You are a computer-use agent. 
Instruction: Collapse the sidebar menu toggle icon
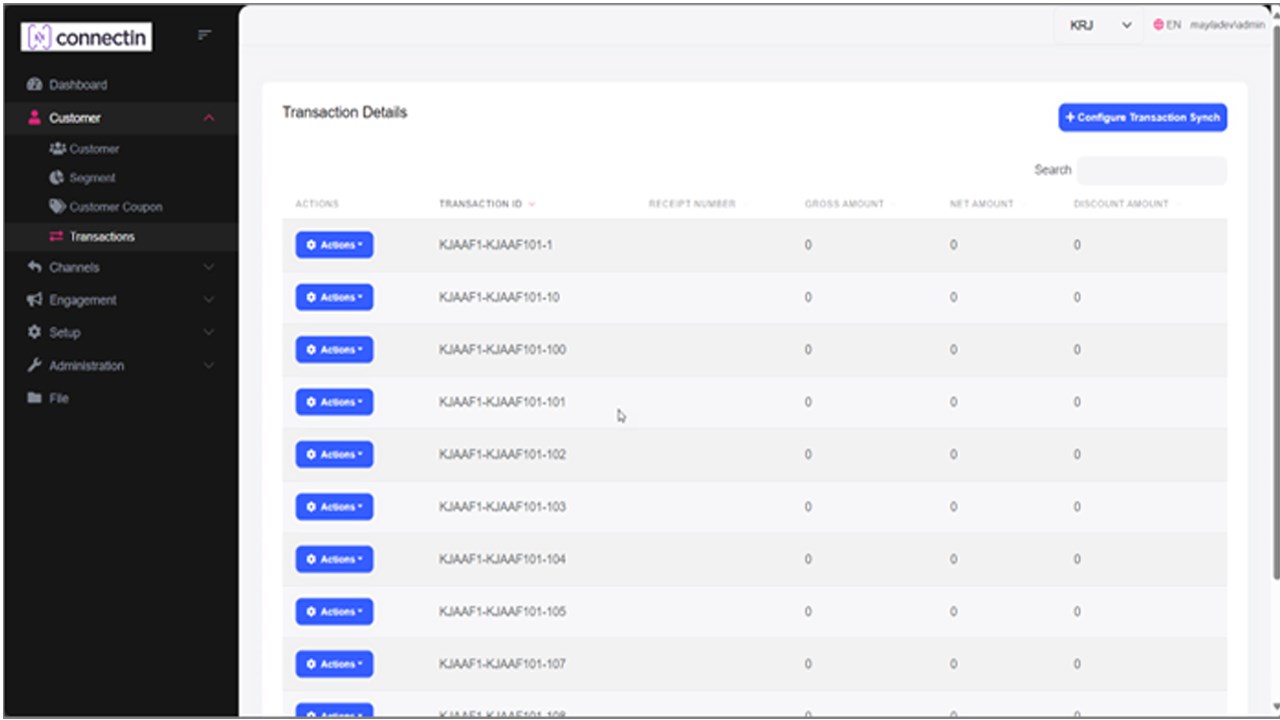204,35
